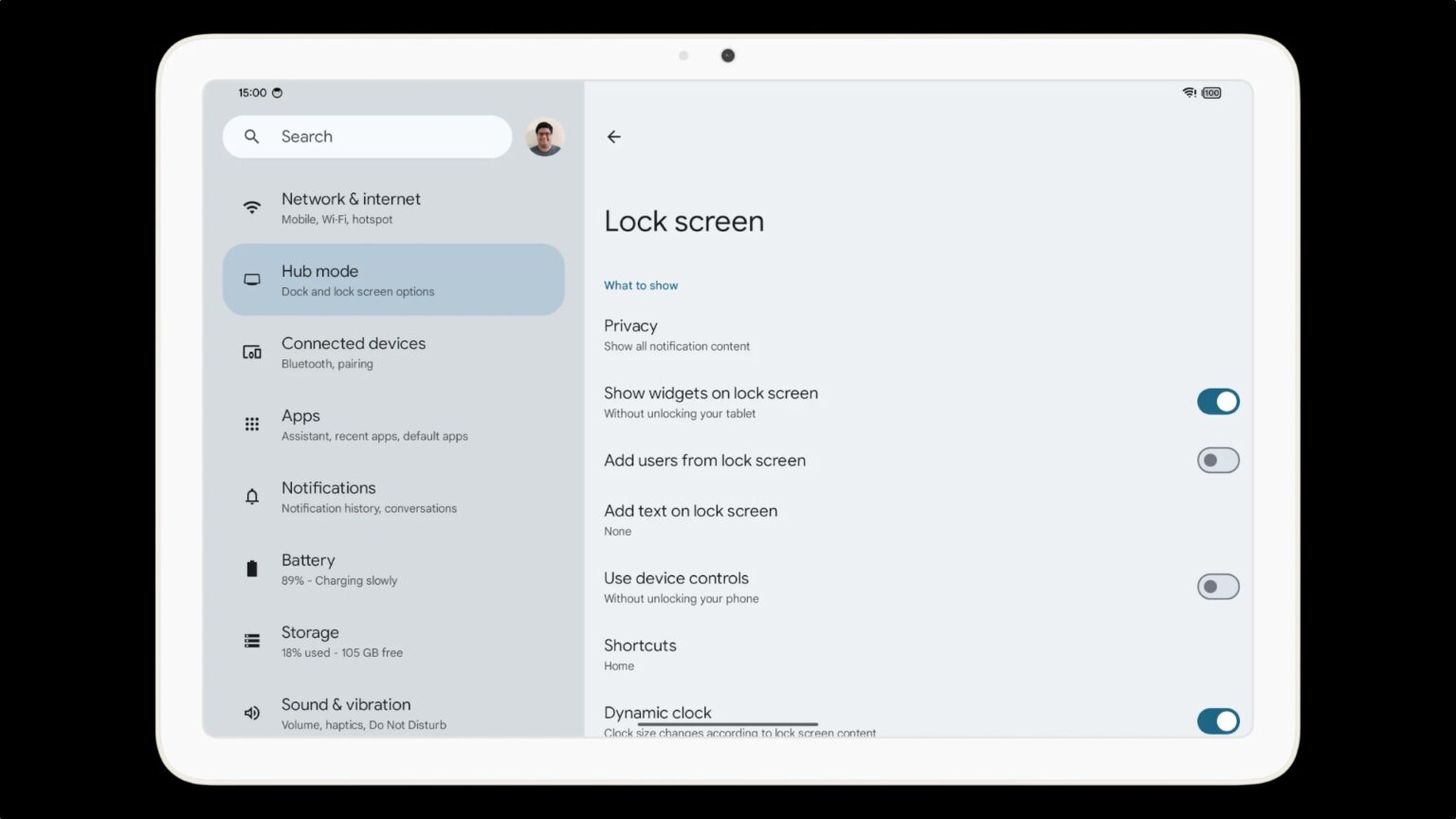The width and height of the screenshot is (1456, 819).
Task: Select the Storage icon
Action: (x=251, y=640)
